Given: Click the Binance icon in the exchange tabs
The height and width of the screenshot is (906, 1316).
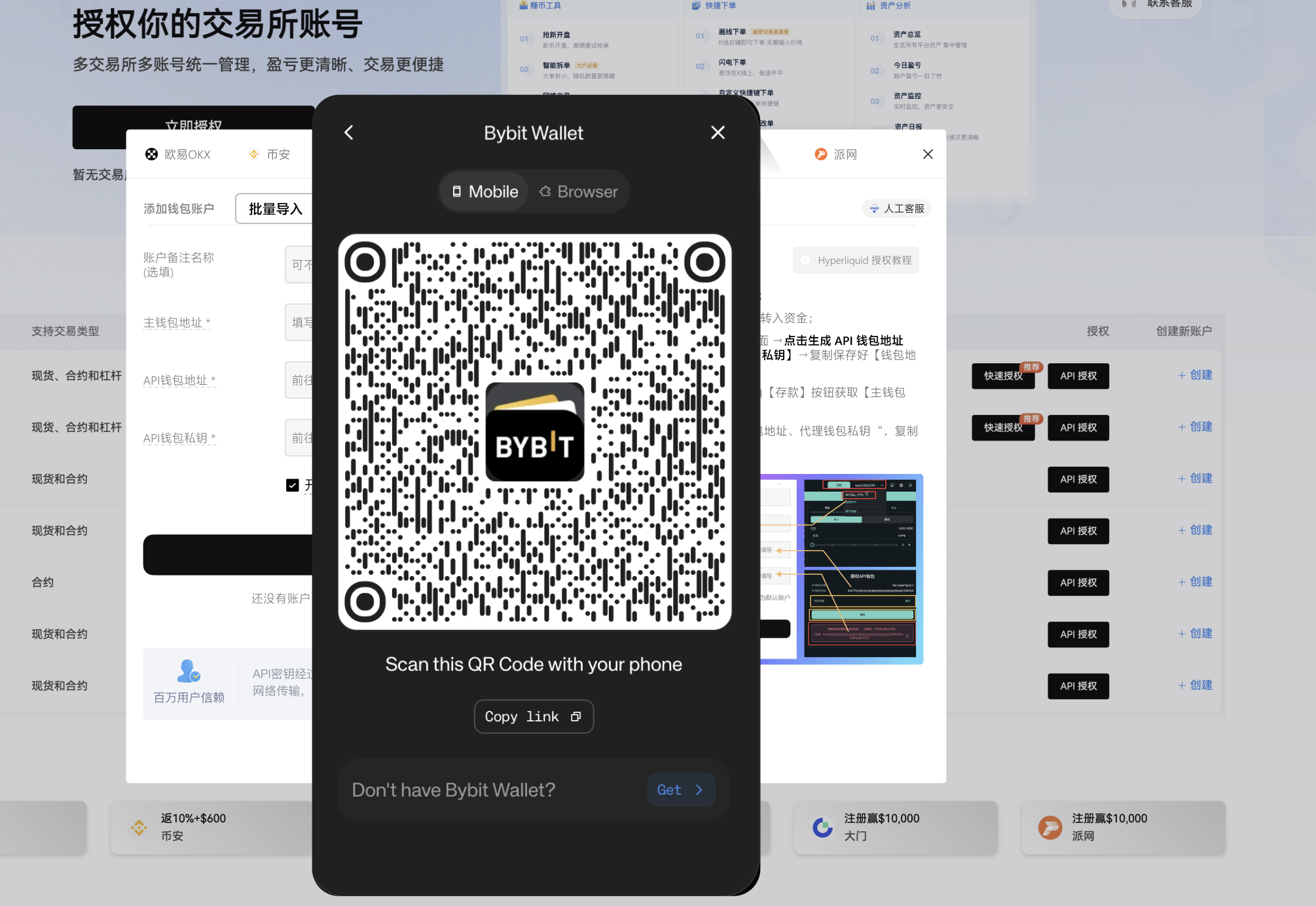Looking at the screenshot, I should point(254,154).
